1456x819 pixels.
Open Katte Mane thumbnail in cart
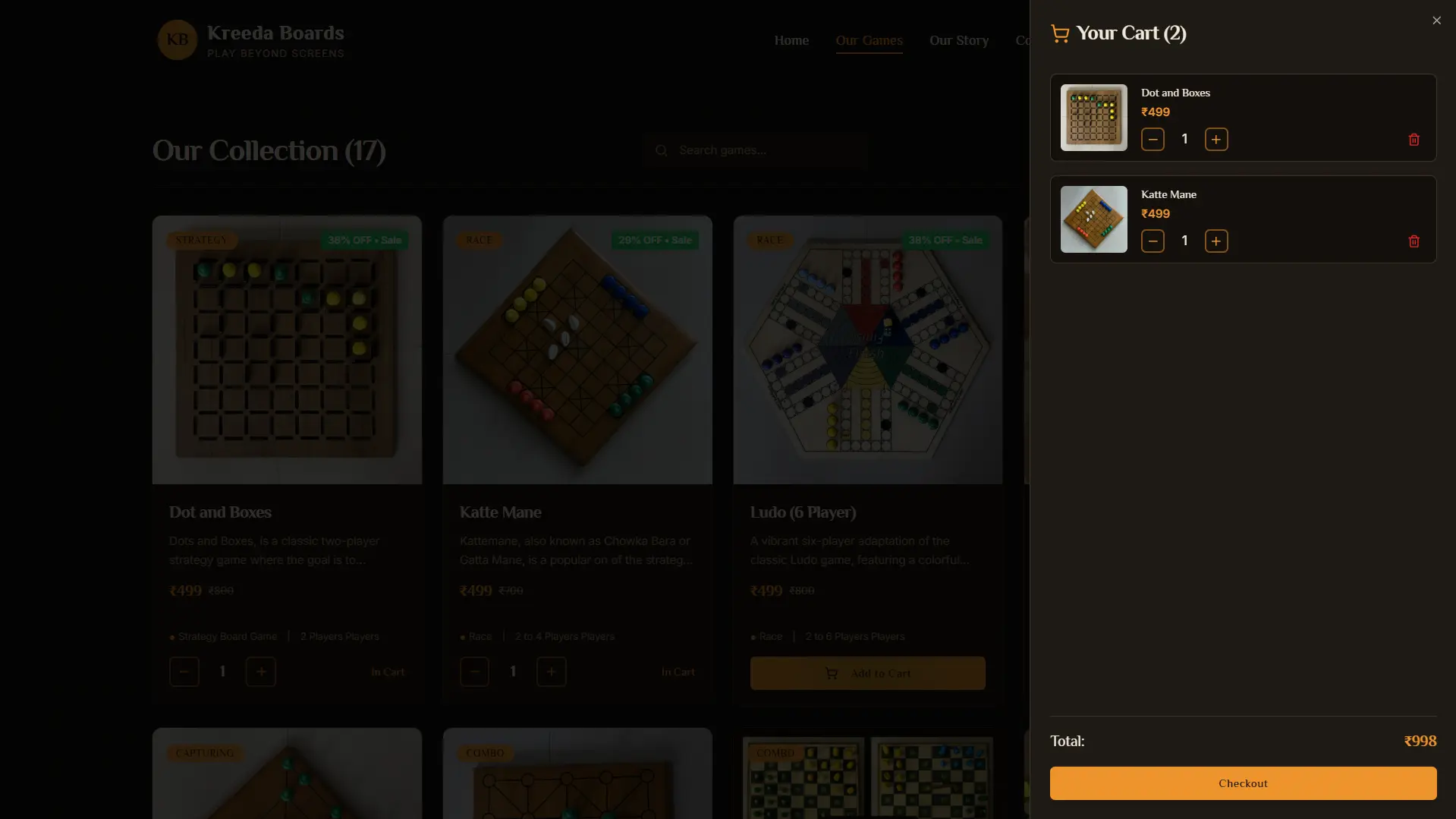pos(1093,219)
